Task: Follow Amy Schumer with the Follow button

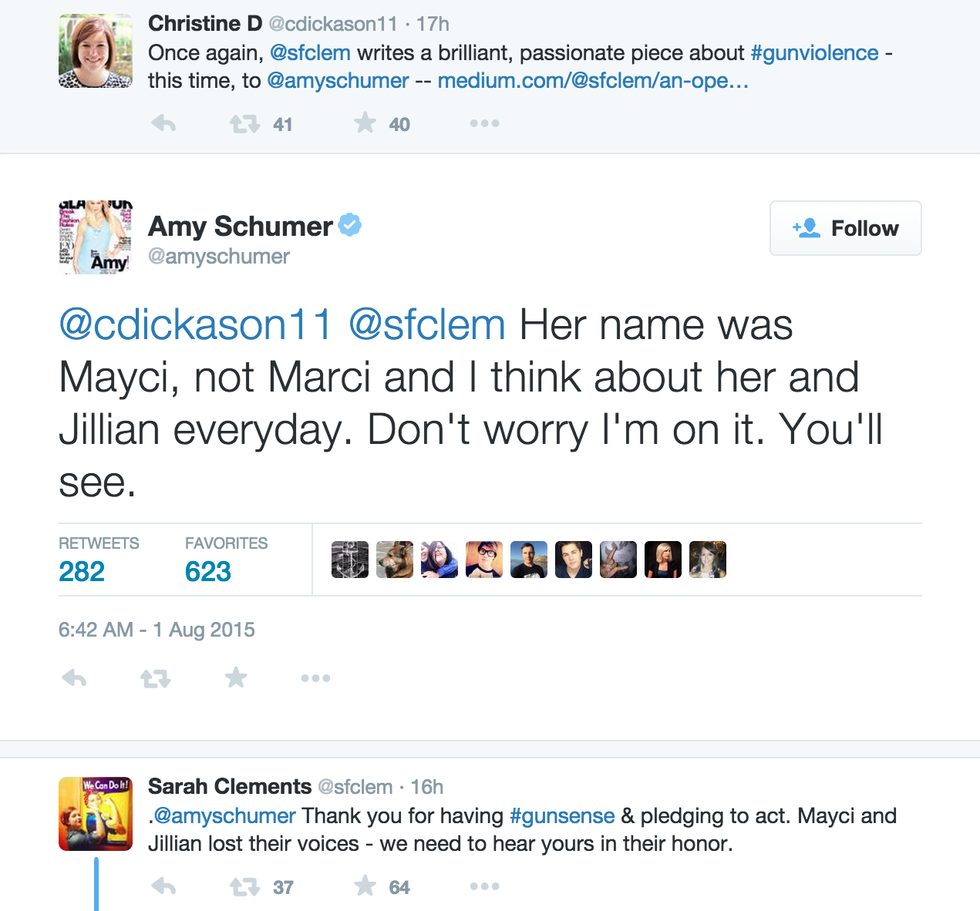Action: click(845, 227)
